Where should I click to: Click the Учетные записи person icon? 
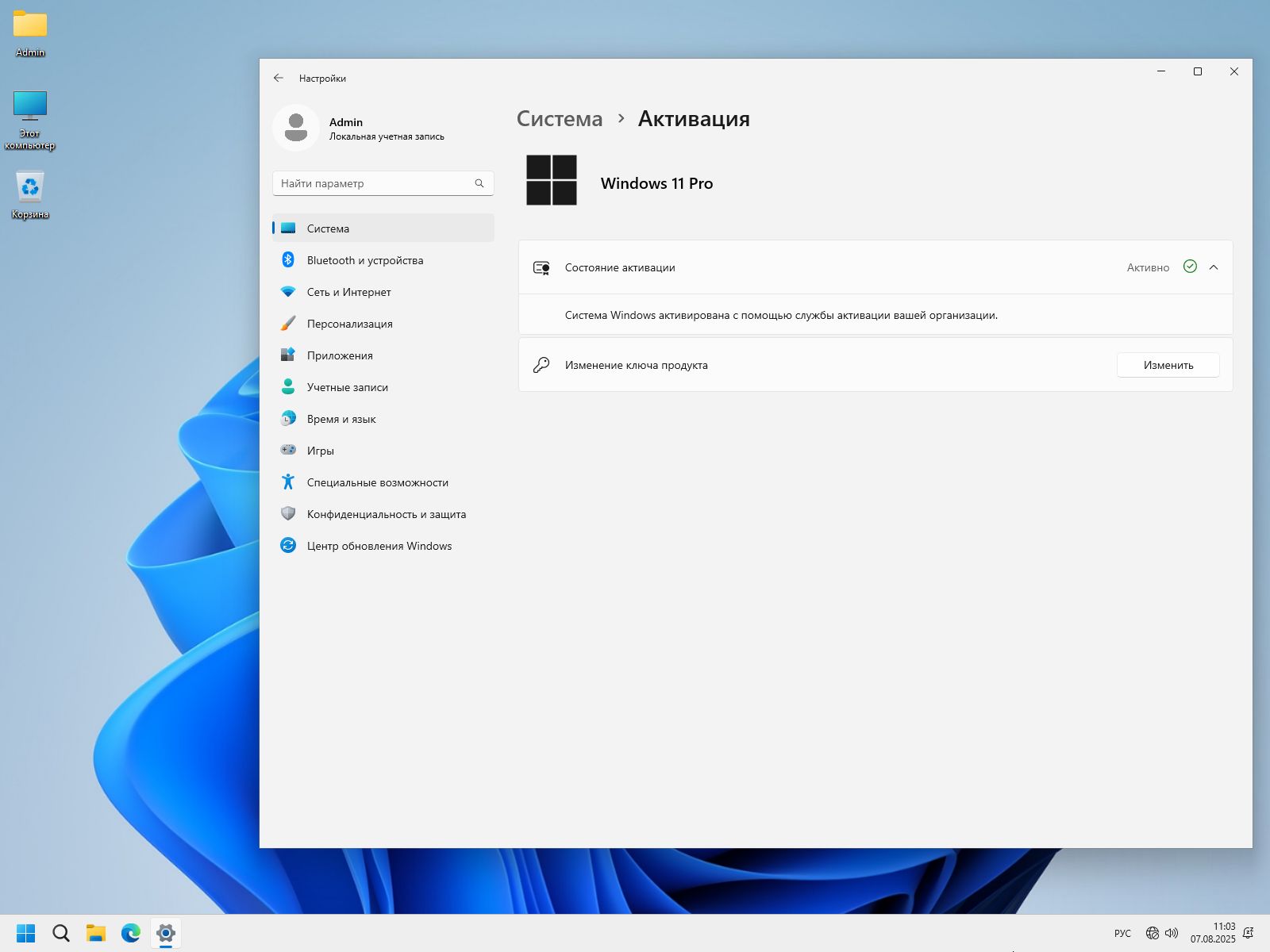288,387
